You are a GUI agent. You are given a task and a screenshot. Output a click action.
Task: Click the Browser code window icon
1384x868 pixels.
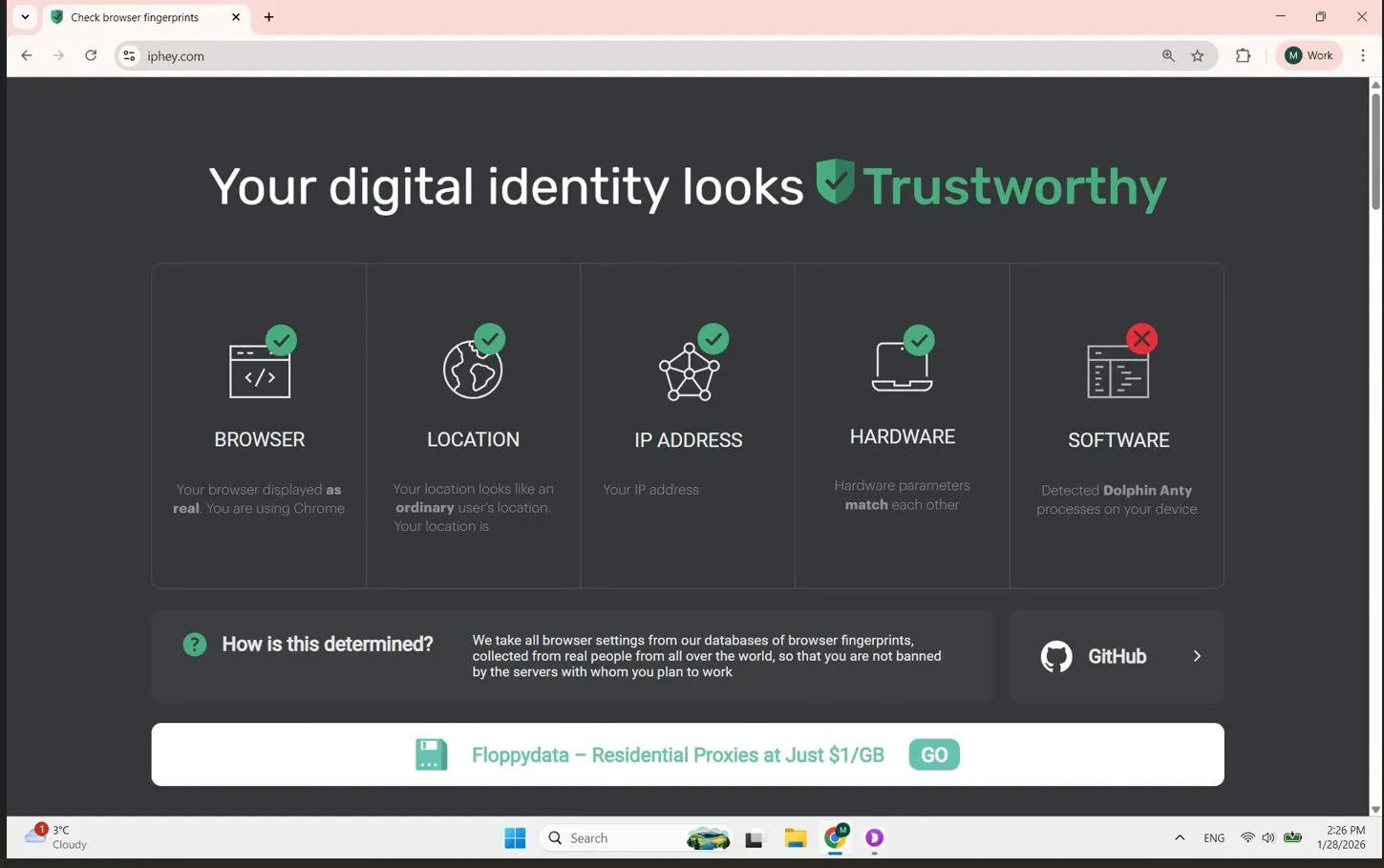(x=260, y=370)
